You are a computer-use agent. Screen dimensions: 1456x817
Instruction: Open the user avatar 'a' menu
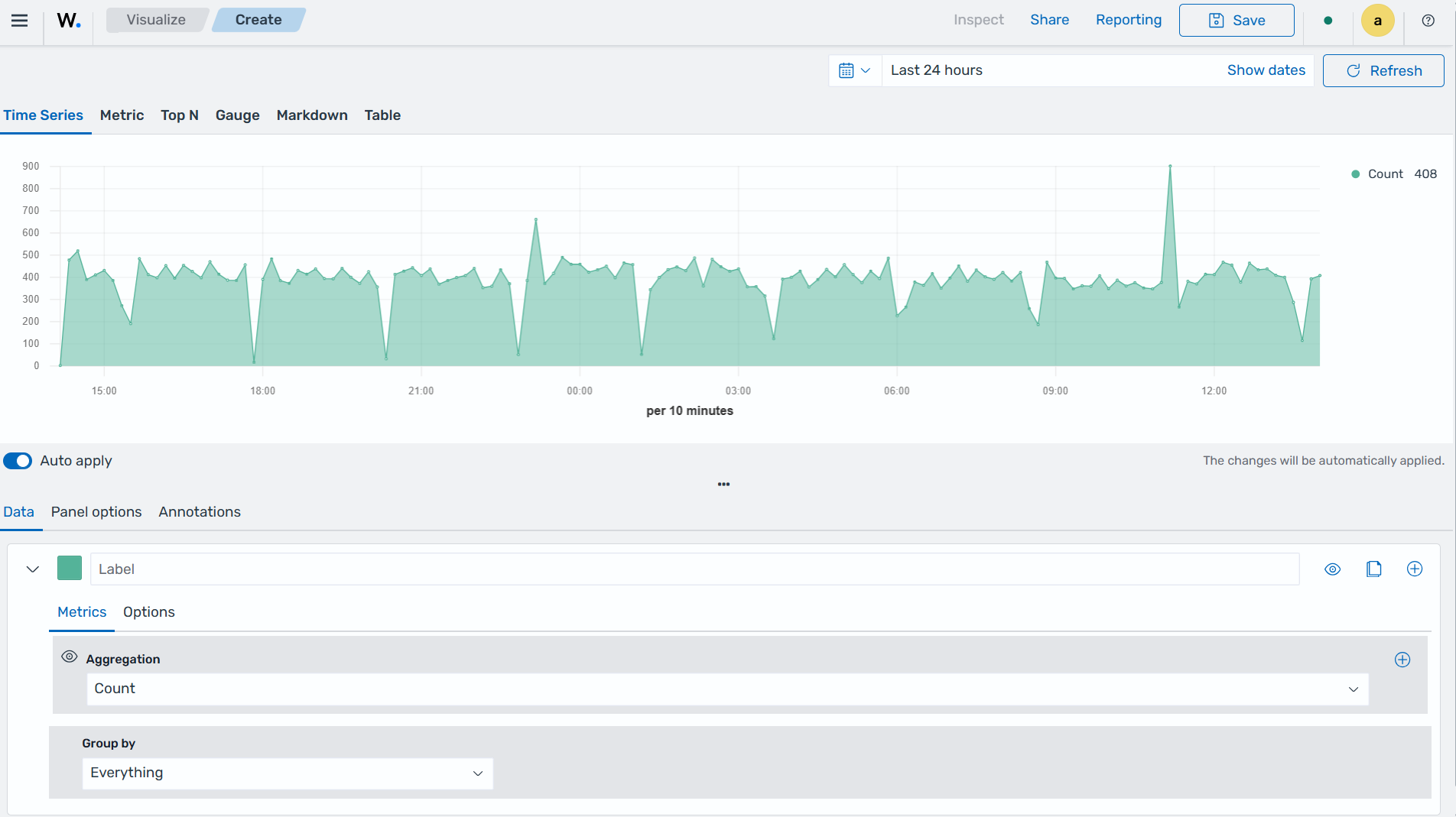click(x=1377, y=21)
